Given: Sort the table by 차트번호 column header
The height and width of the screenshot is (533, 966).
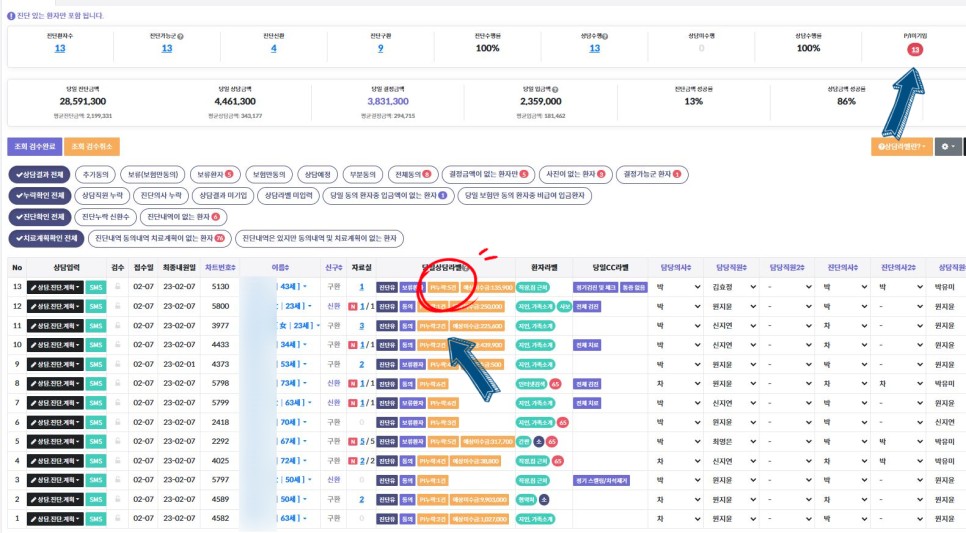Looking at the screenshot, I should coord(221,268).
